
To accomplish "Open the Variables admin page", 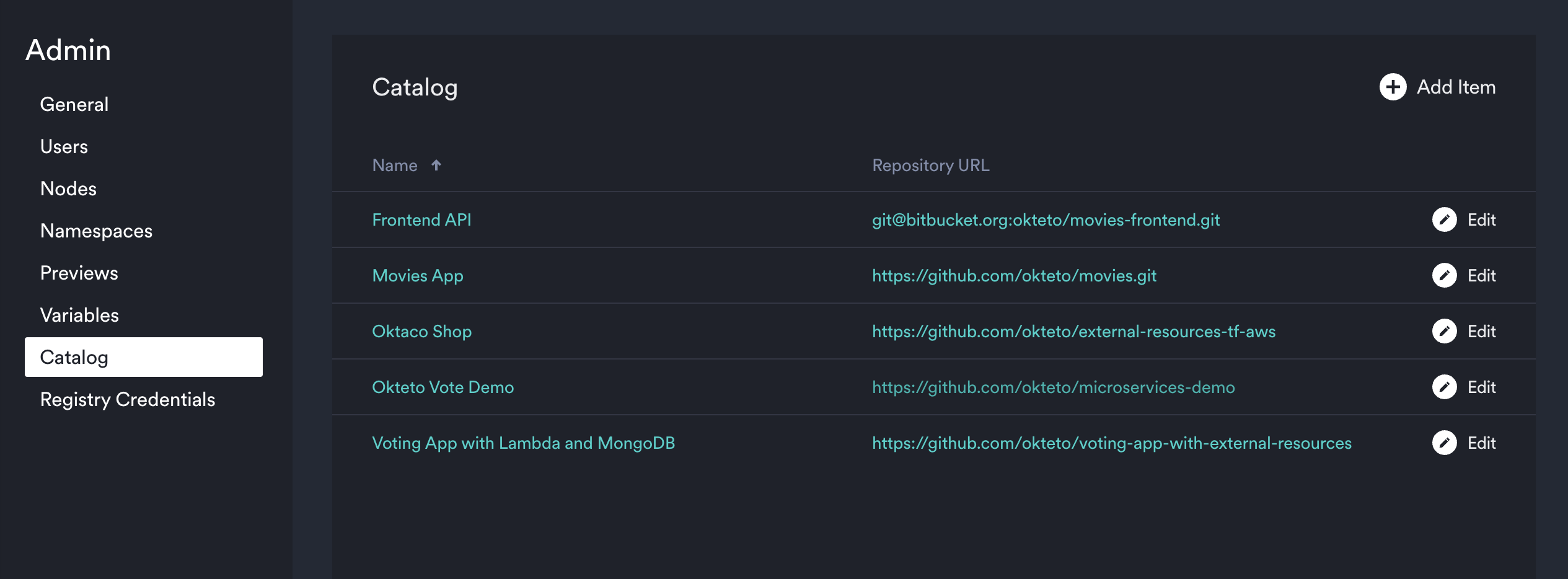I will pos(79,314).
